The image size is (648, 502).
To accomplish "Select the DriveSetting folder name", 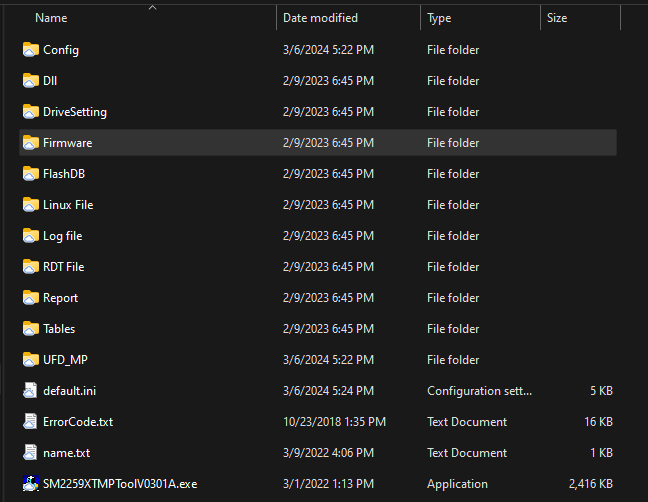I will (75, 112).
